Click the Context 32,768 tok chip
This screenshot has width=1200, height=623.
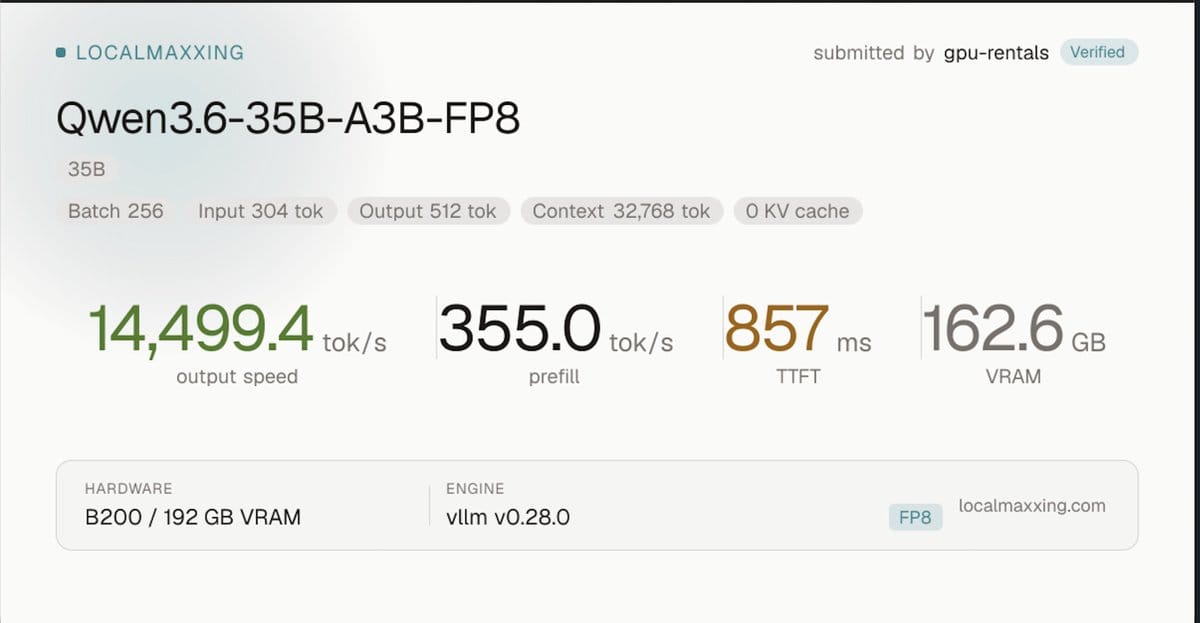point(621,211)
